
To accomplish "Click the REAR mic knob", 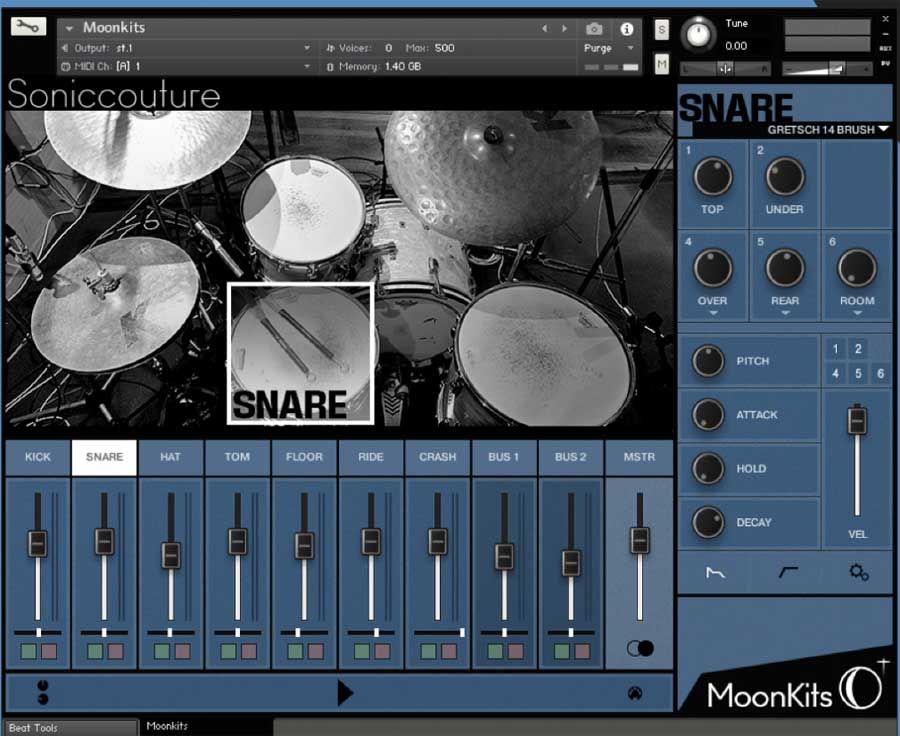I will [x=785, y=268].
